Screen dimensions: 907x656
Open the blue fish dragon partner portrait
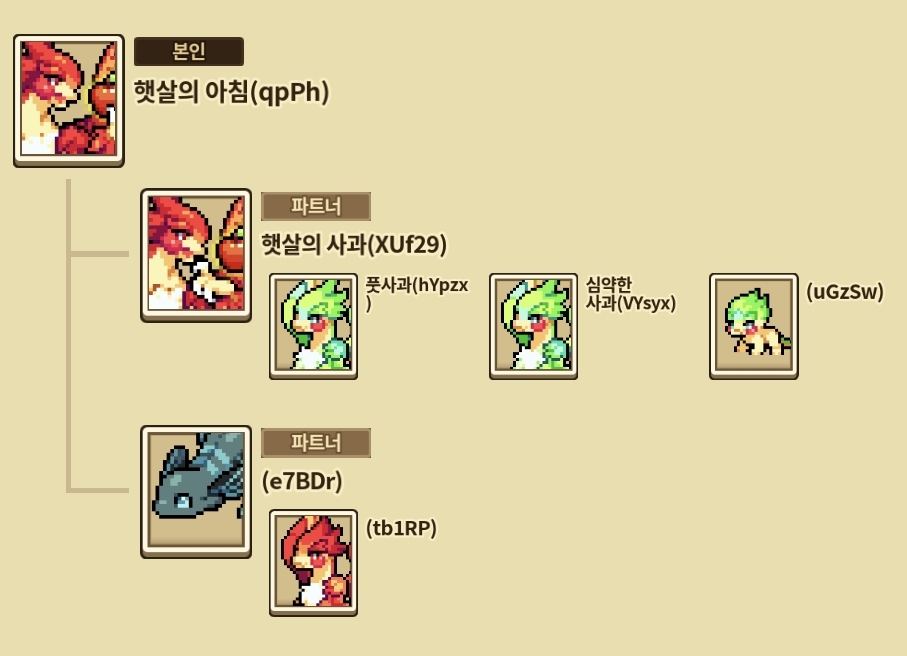tap(196, 492)
